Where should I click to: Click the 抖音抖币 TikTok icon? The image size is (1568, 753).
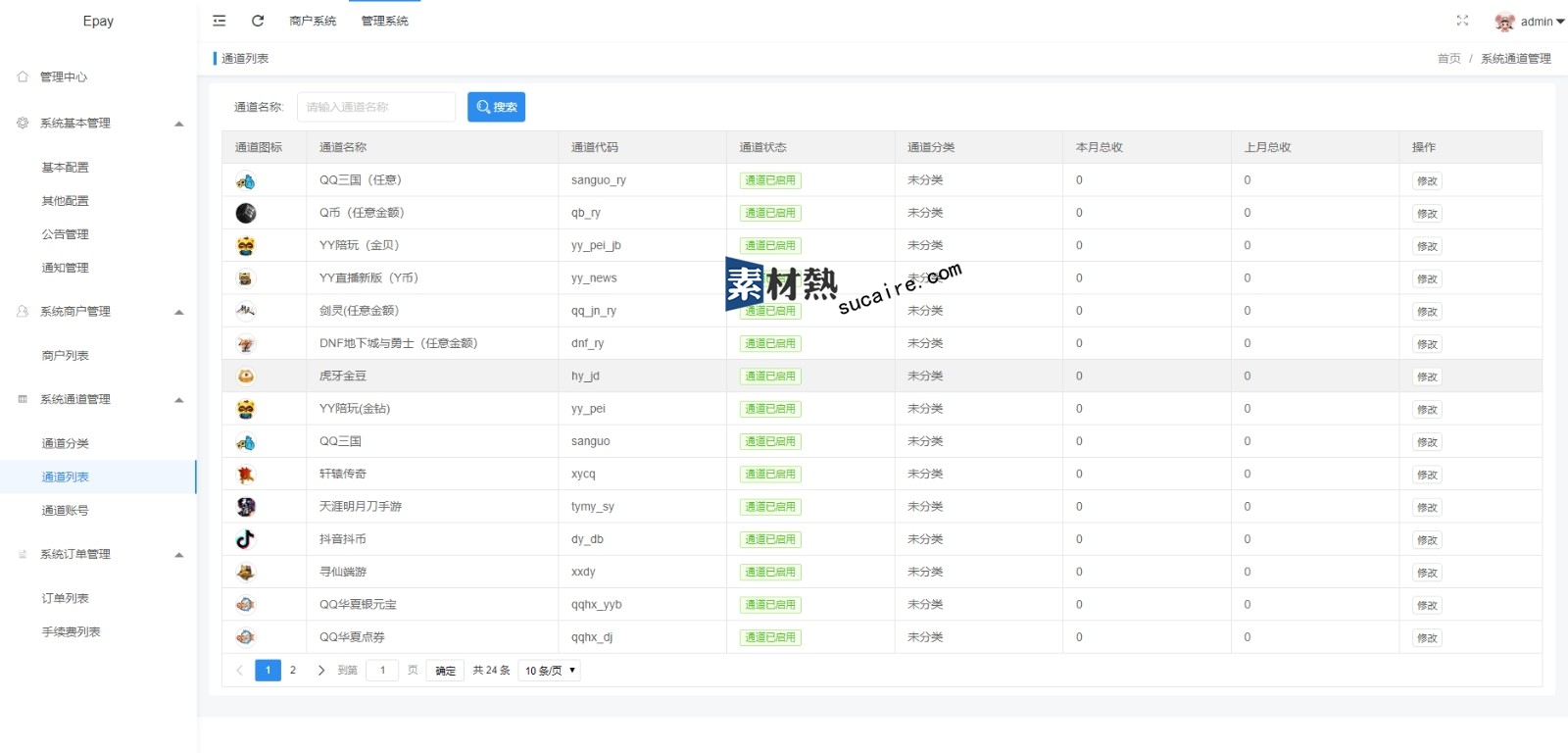pyautogui.click(x=246, y=539)
